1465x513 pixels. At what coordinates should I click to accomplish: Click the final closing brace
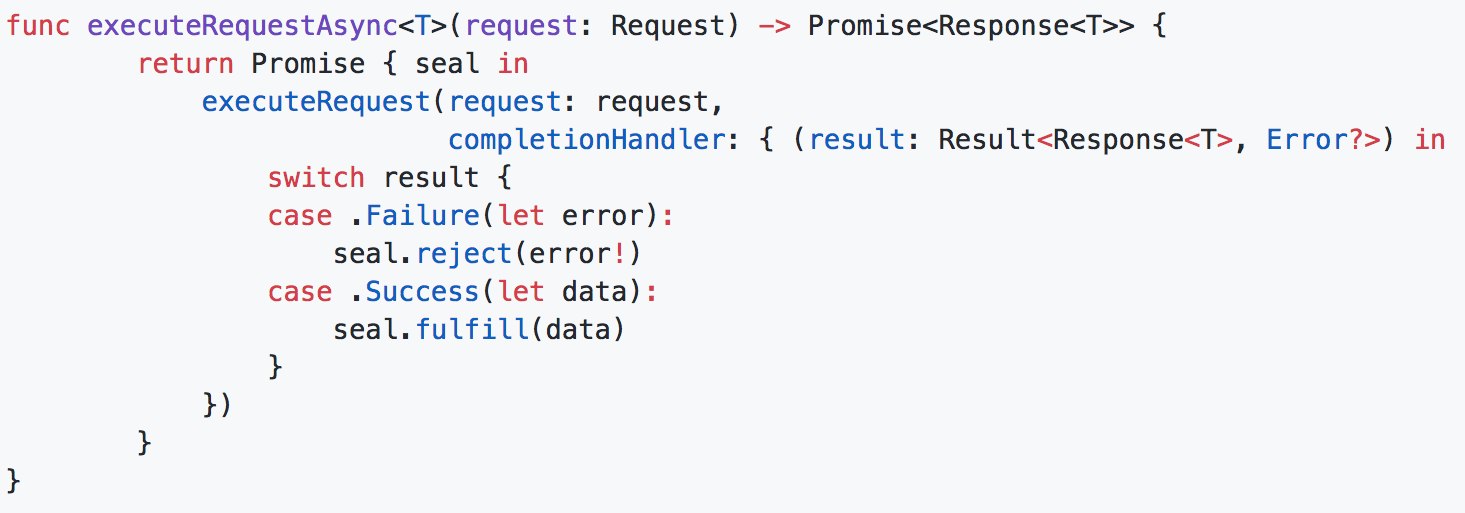[13, 481]
